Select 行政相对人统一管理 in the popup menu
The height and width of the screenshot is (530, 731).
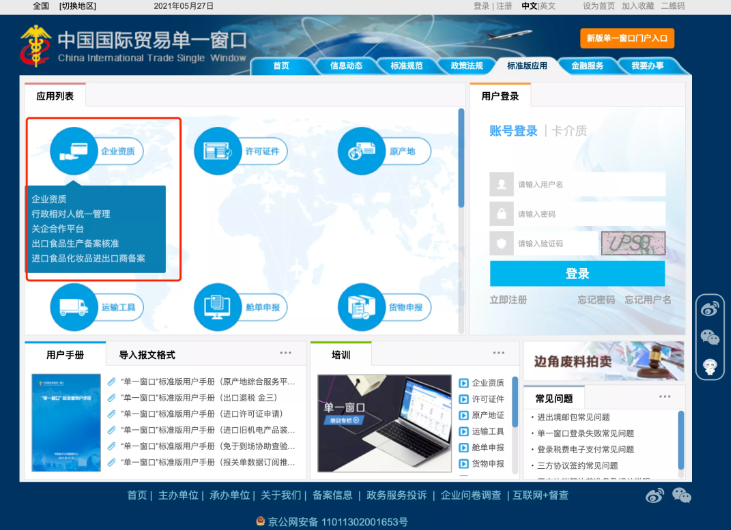(71, 214)
